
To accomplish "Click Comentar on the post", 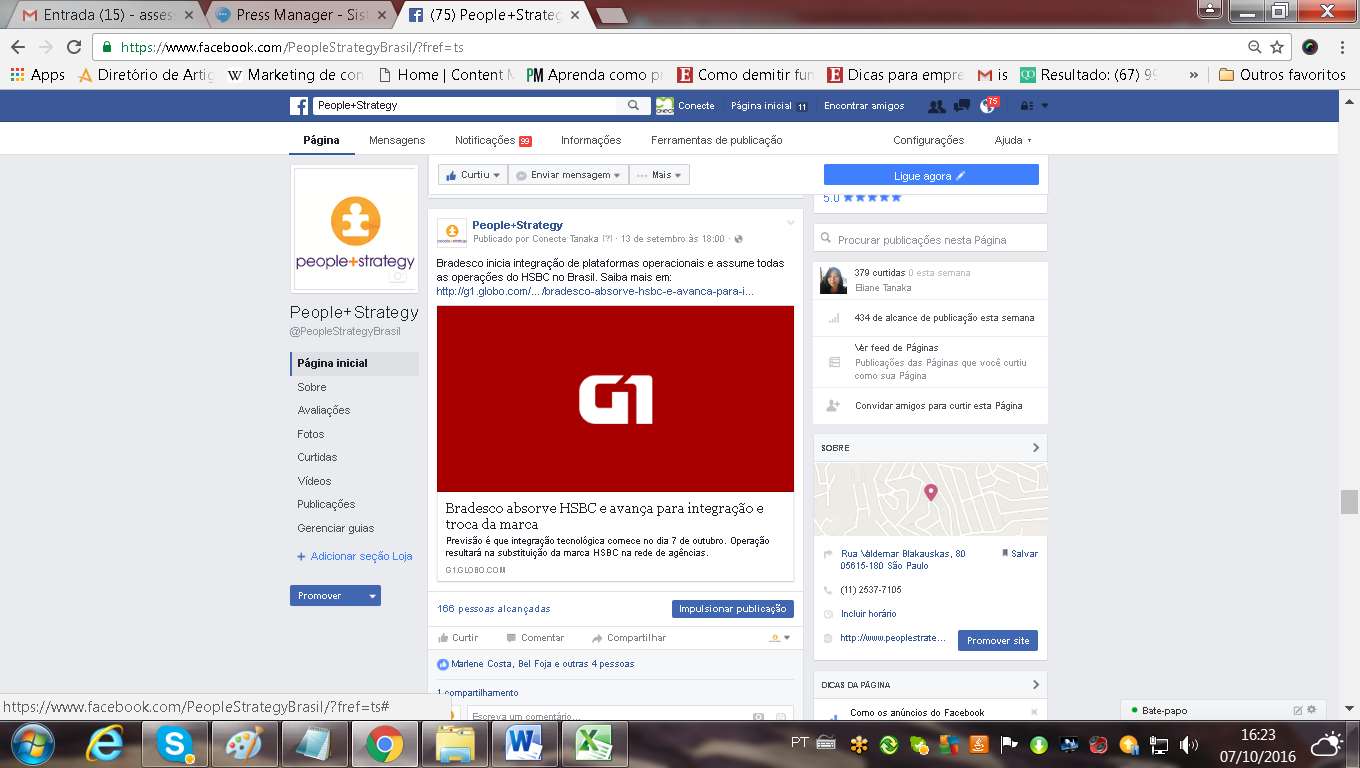I will pos(535,638).
